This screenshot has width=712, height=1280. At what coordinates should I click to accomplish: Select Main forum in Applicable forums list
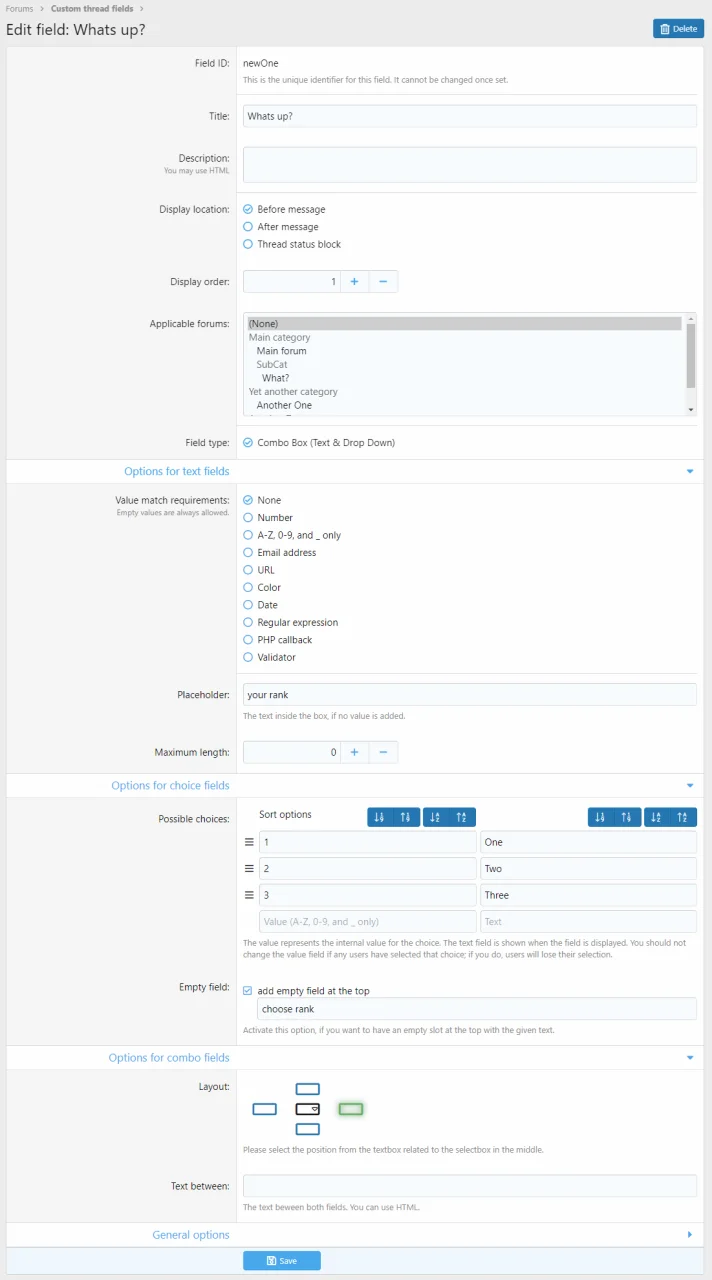tap(281, 351)
